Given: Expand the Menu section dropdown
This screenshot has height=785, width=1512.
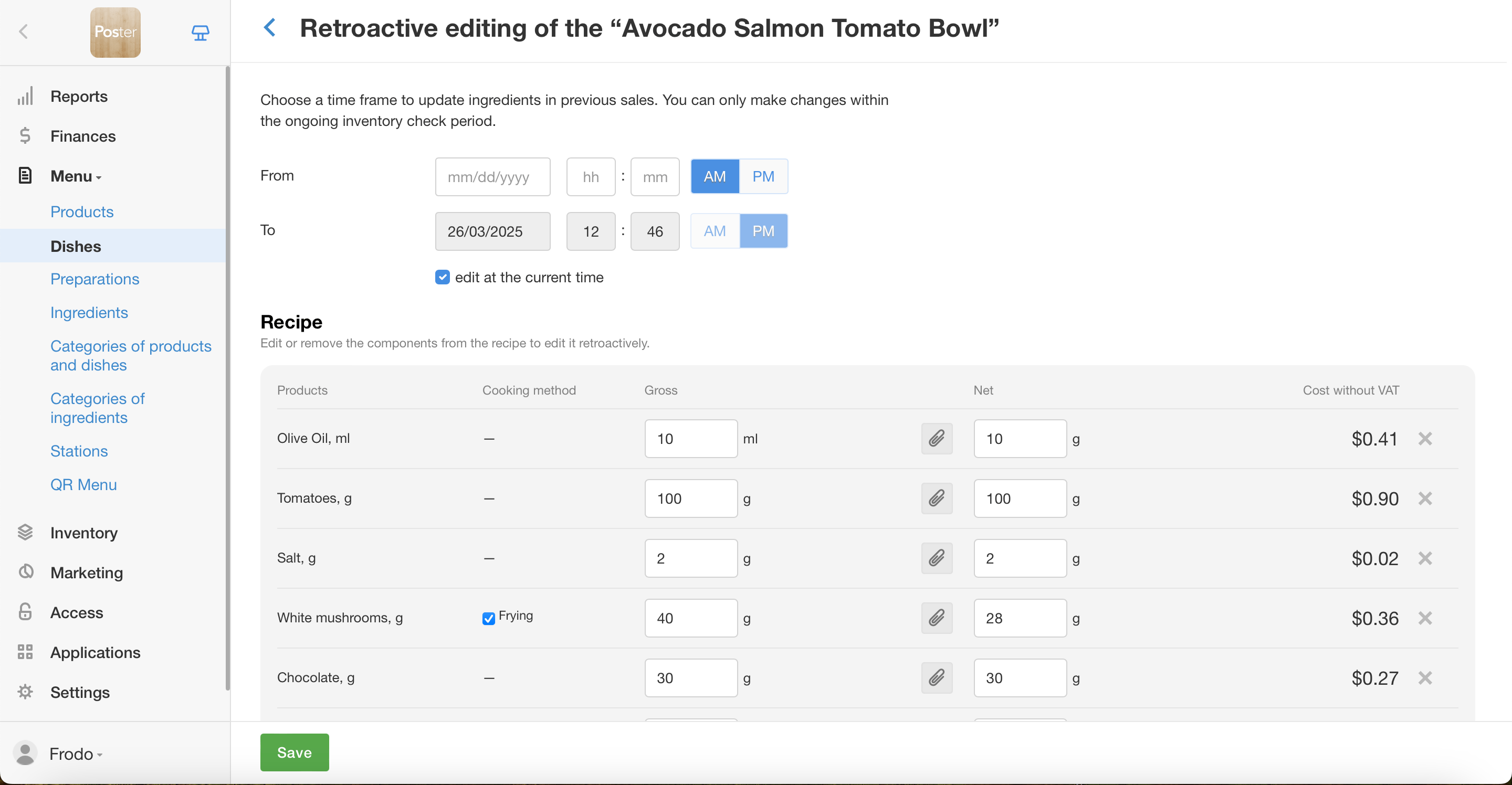Looking at the screenshot, I should click(76, 176).
